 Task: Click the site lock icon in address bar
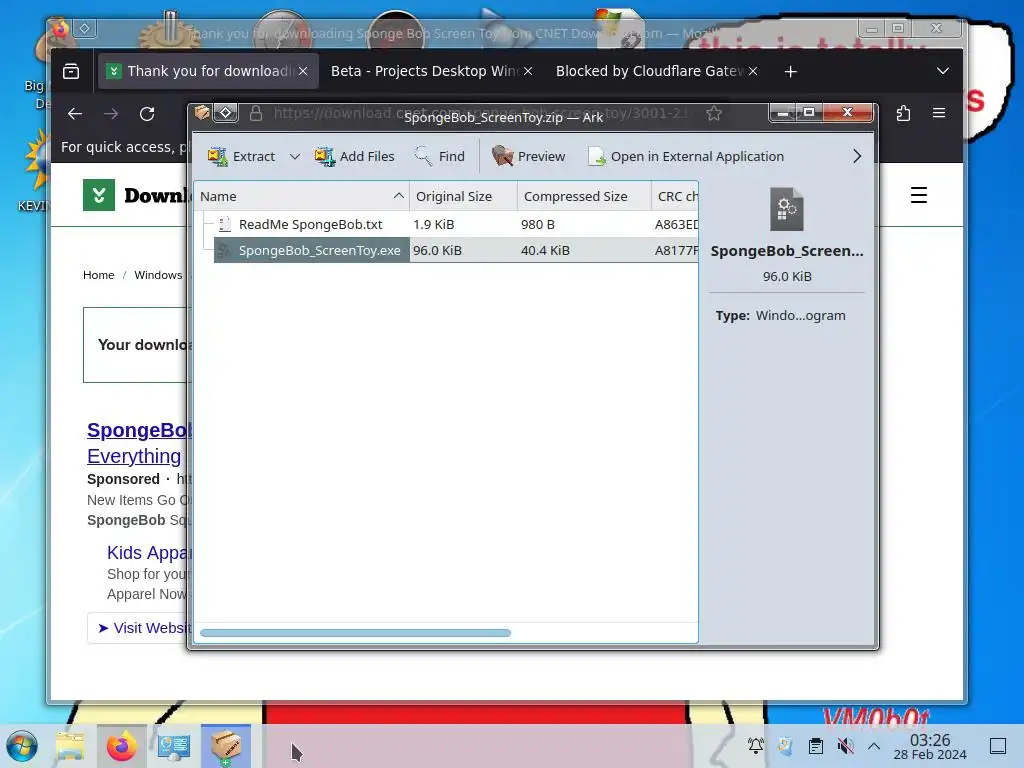256,114
